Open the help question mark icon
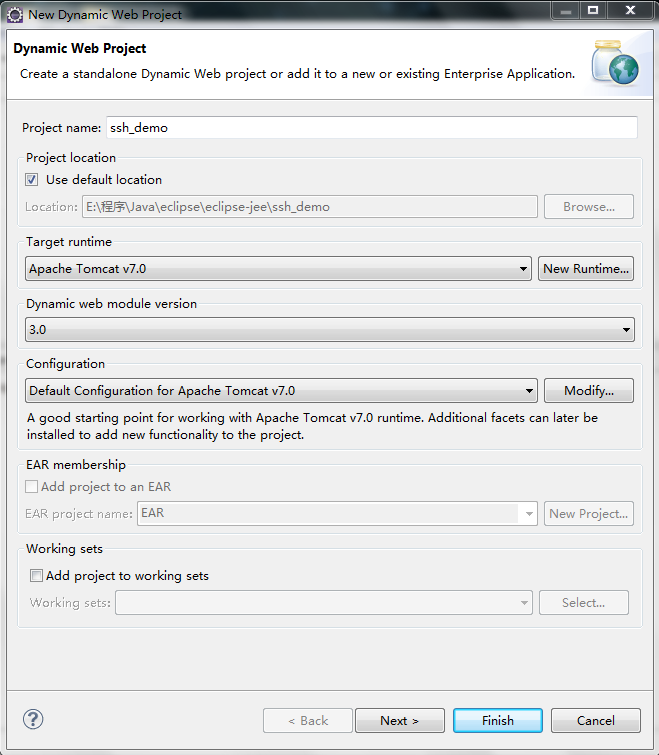Screen dimensions: 659x755 coord(33,719)
